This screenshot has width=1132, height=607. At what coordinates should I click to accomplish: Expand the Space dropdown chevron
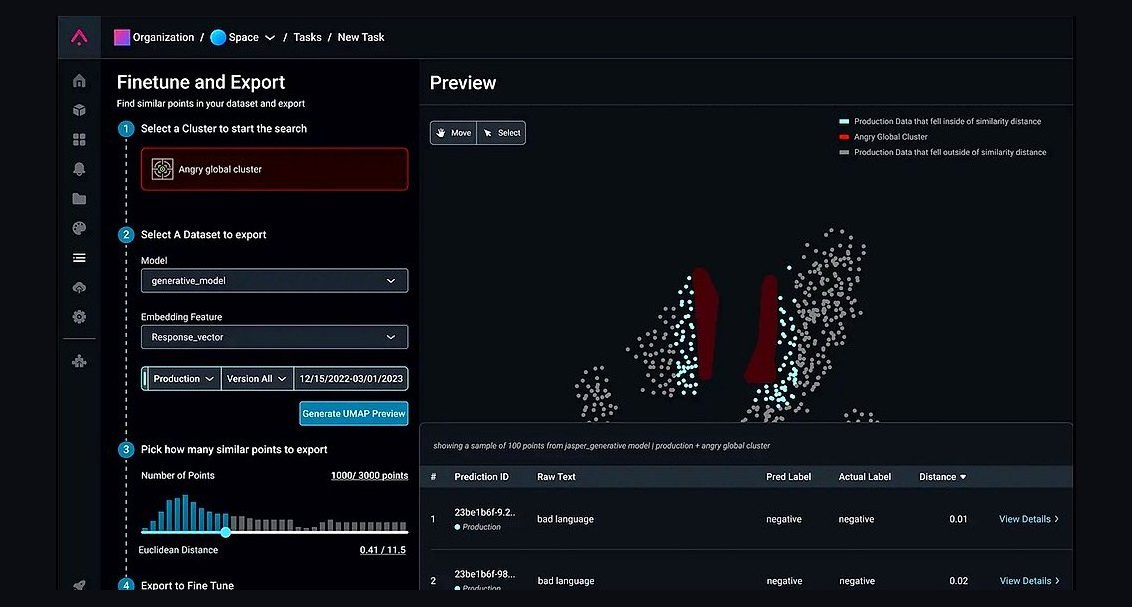click(x=270, y=38)
